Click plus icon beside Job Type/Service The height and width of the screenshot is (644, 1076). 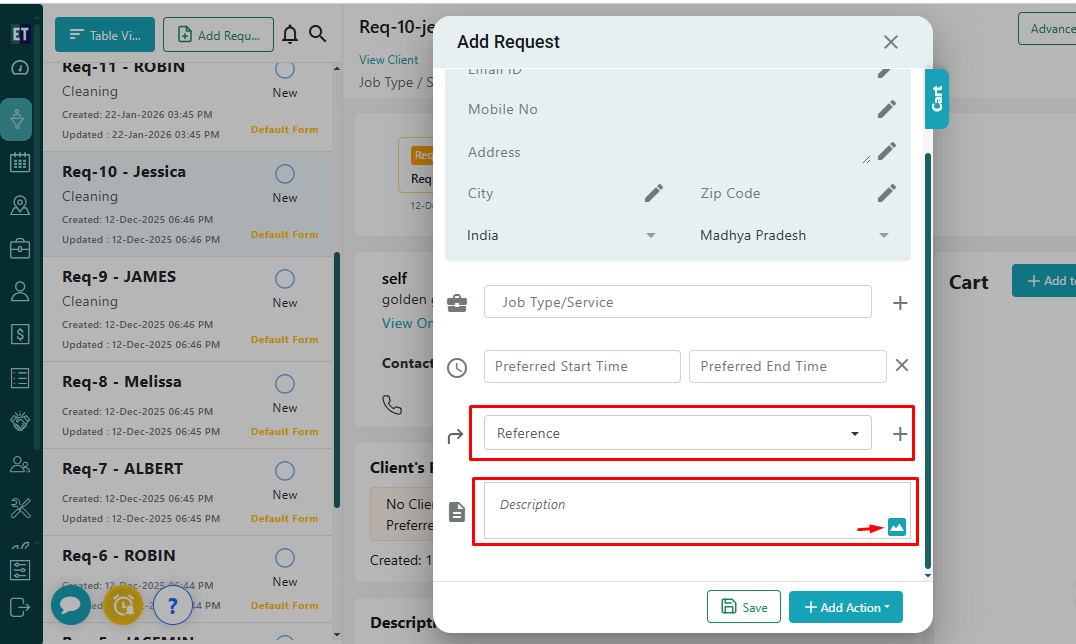[900, 302]
